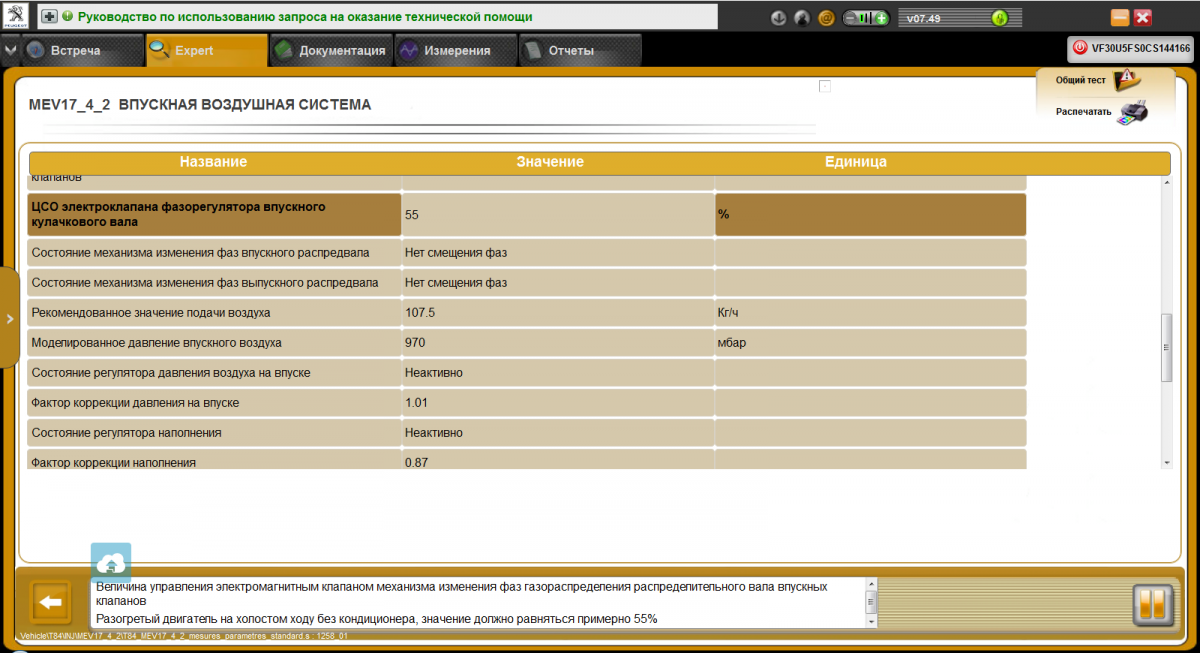Click the download arrow icon in top bar
This screenshot has height=653, width=1200.
tap(778, 18)
